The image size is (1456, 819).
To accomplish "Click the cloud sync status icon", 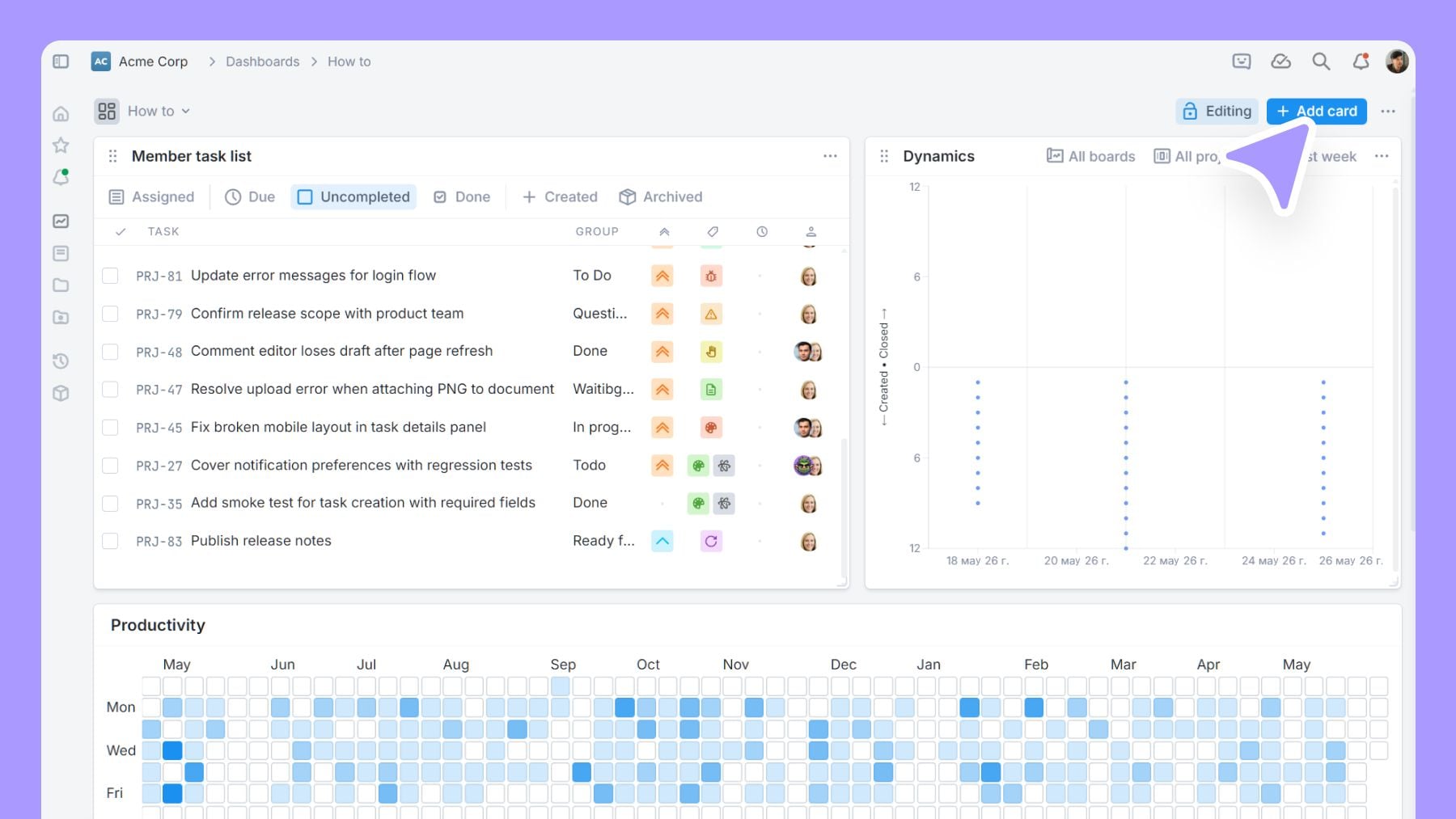I will coord(1280,61).
